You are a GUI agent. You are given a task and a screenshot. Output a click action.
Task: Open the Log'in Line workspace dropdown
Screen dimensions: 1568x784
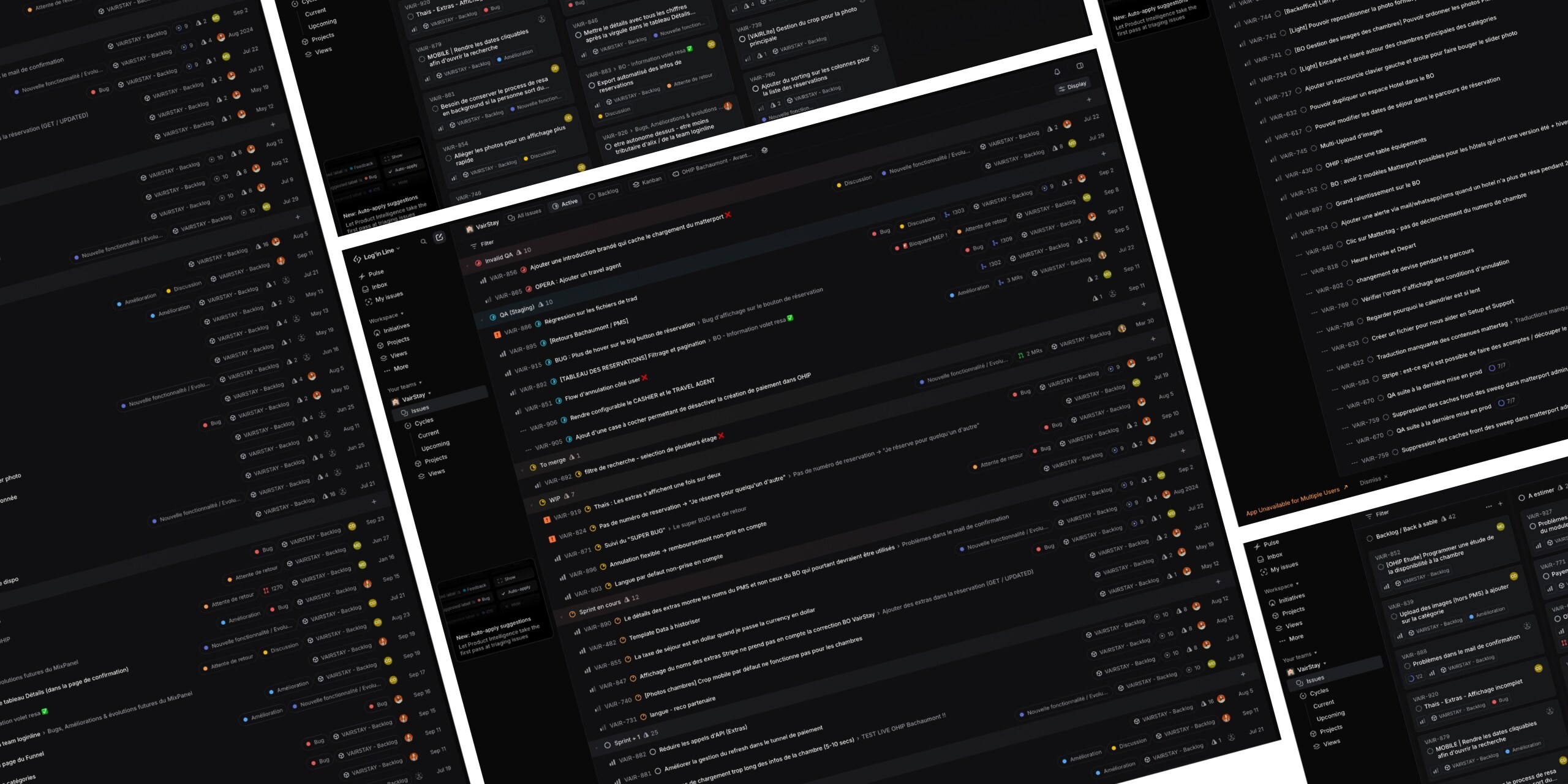[x=380, y=253]
